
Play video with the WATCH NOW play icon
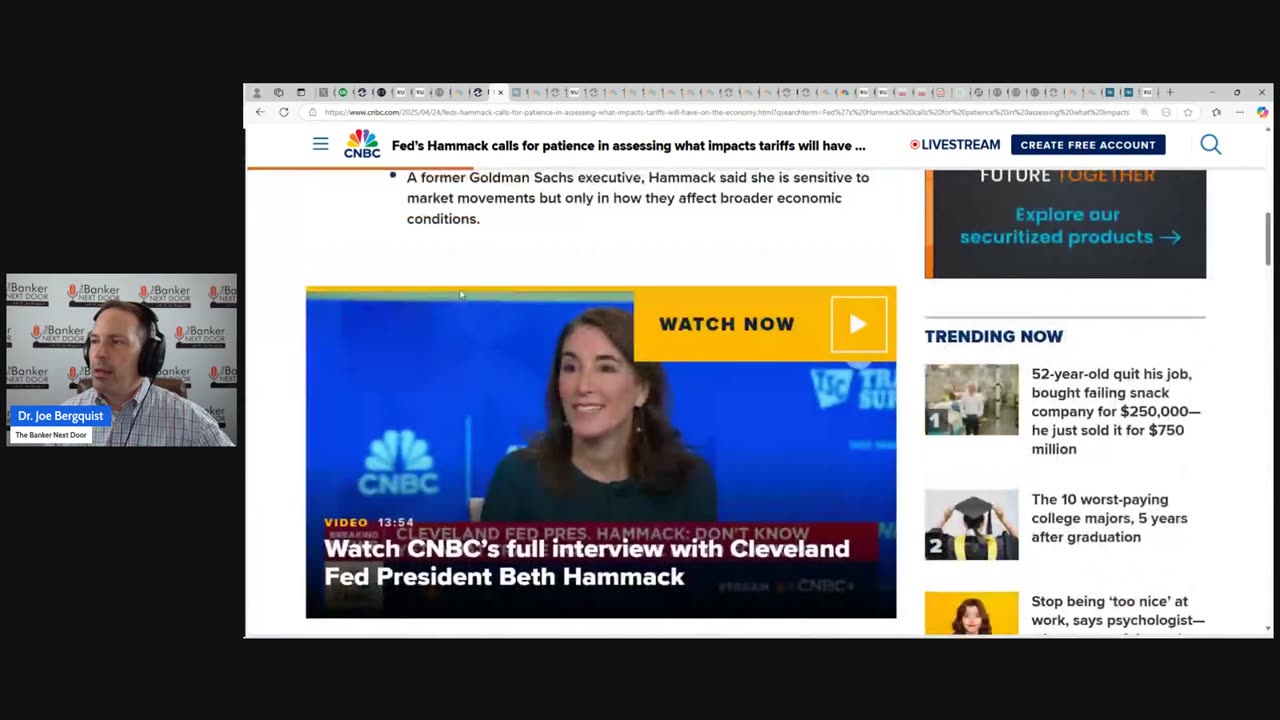click(x=858, y=324)
